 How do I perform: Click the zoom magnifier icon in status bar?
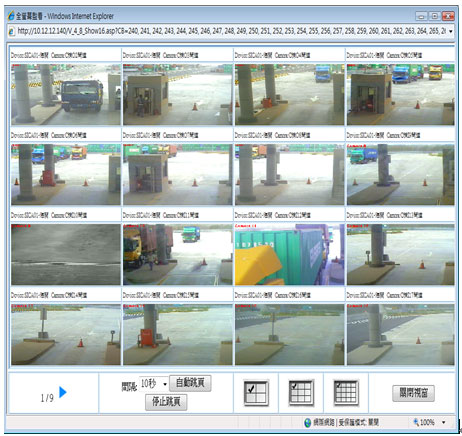416,422
